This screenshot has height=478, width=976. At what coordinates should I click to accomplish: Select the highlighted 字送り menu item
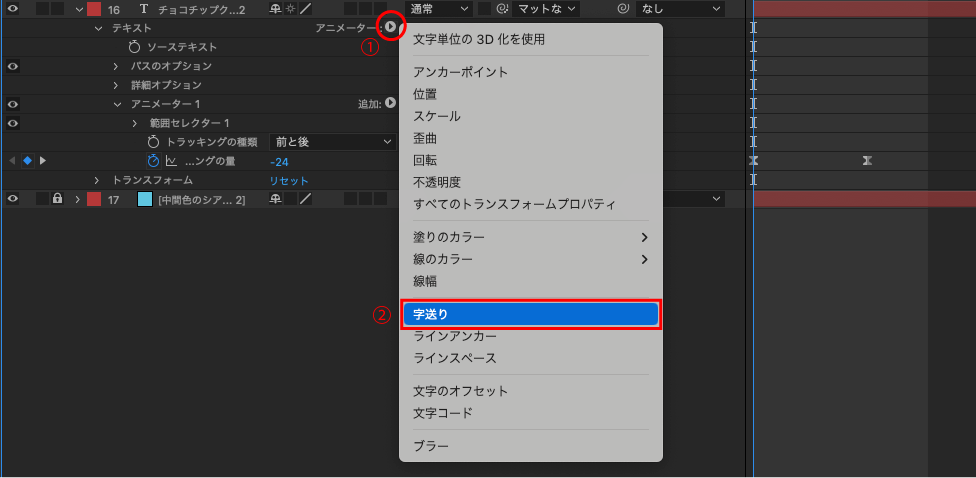530,314
